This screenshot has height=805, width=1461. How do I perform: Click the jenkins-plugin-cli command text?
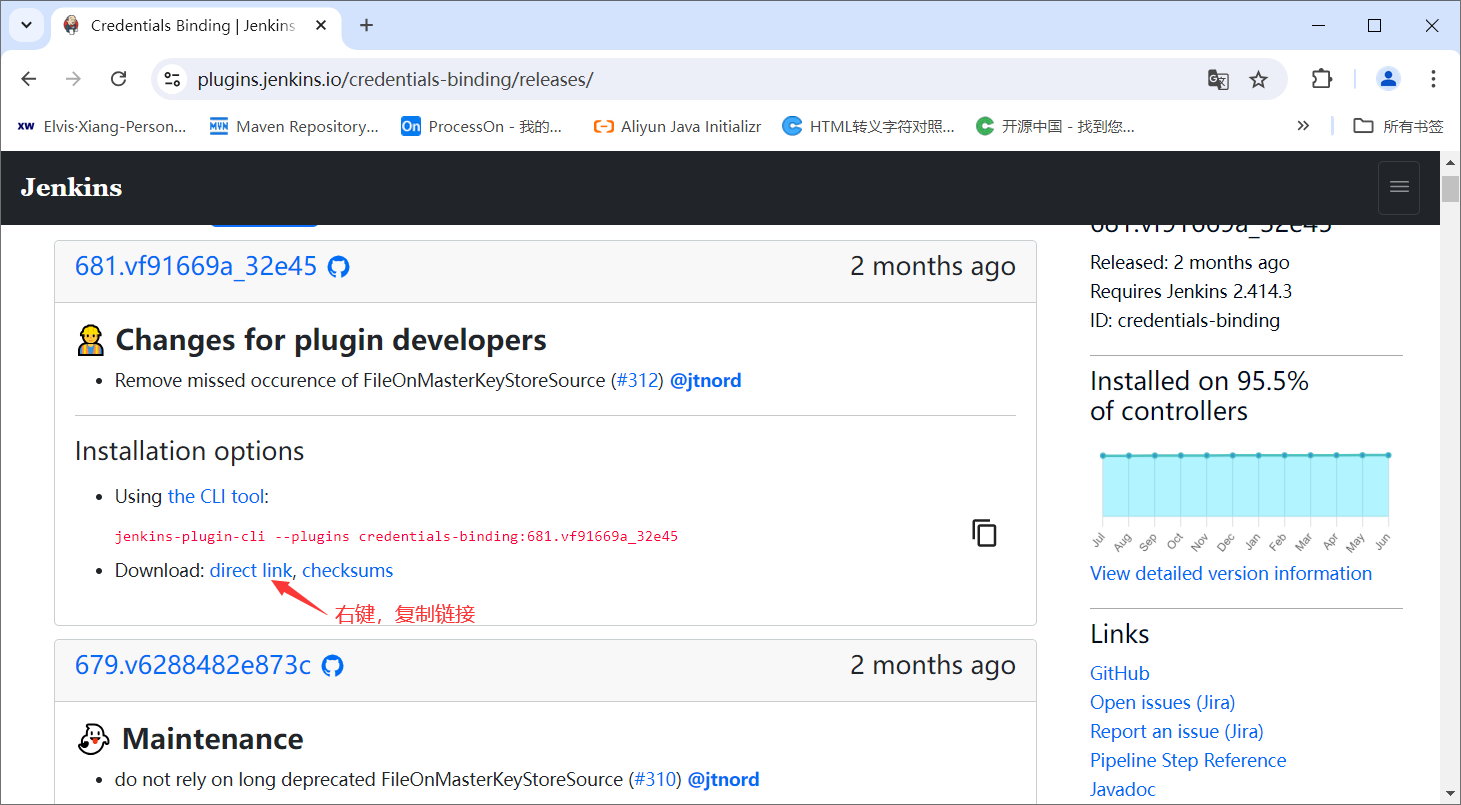(x=396, y=536)
